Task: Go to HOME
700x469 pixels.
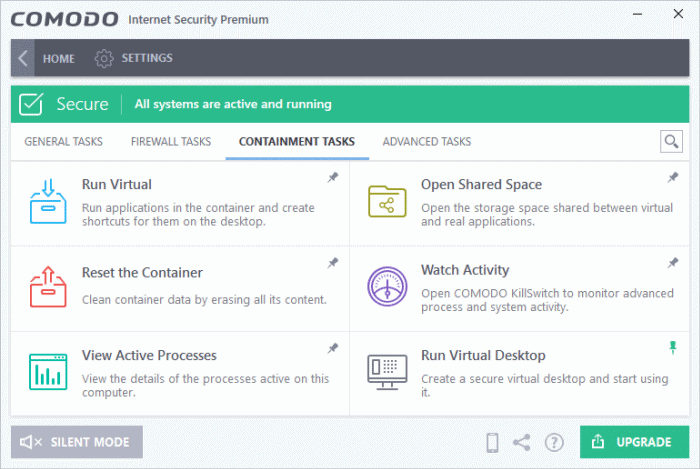Action: point(58,58)
